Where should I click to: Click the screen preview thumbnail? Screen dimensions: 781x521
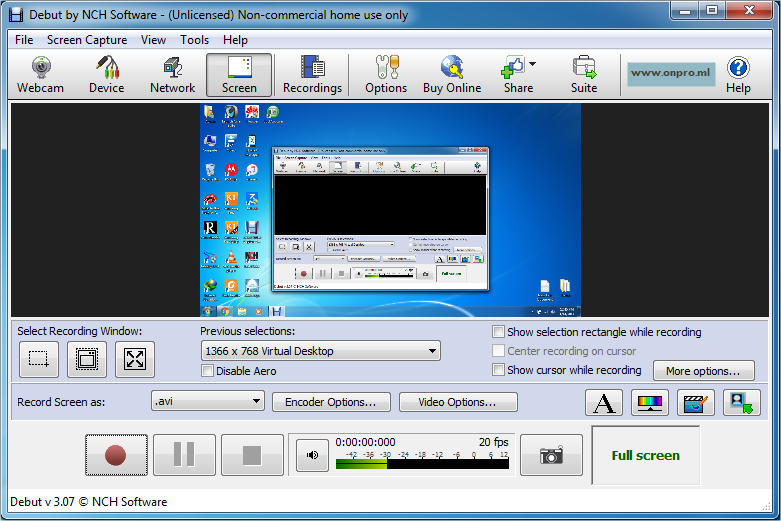[x=390, y=210]
